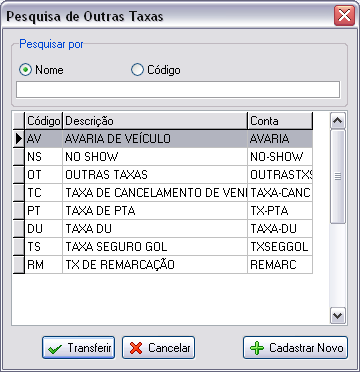Screen dimensions: 360x372
Task: Click the DU code cell
Action: click(43, 229)
